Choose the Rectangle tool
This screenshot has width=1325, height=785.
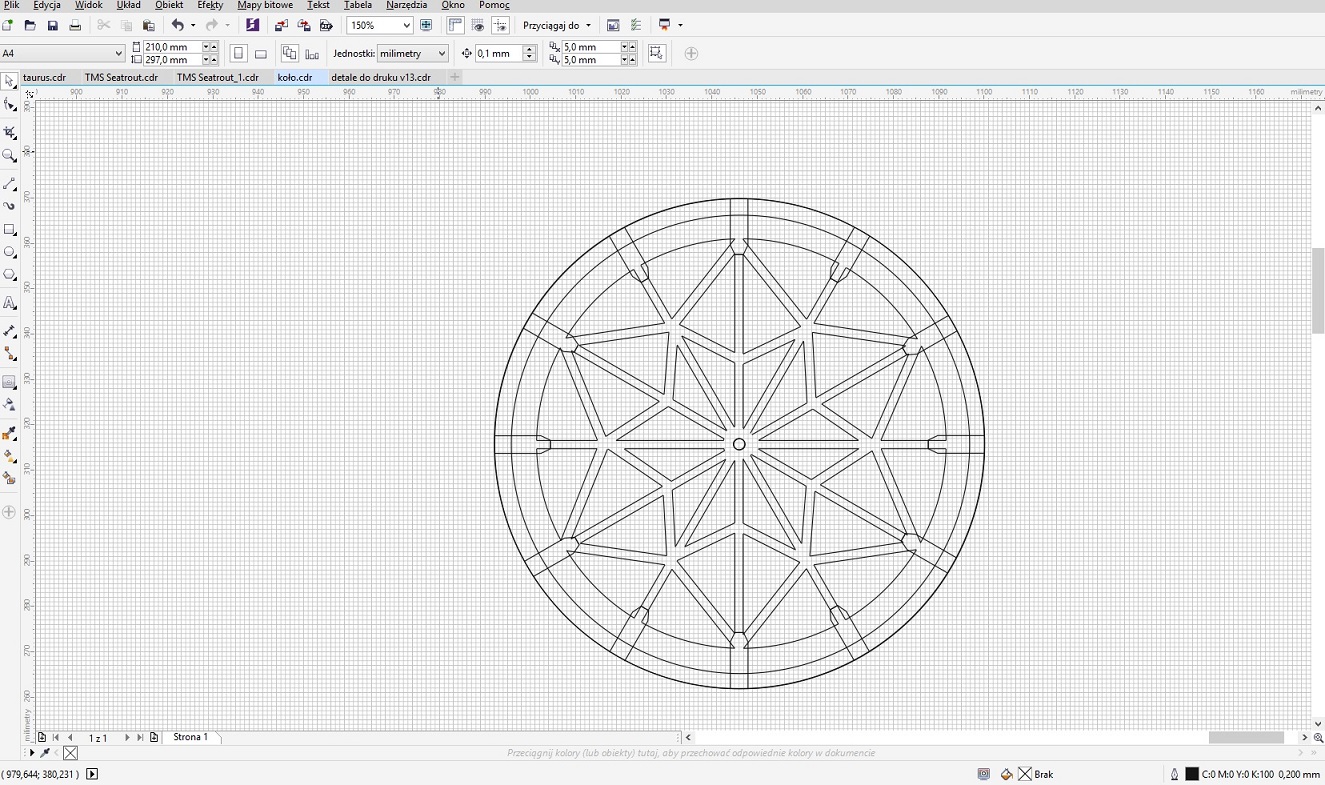tap(10, 229)
